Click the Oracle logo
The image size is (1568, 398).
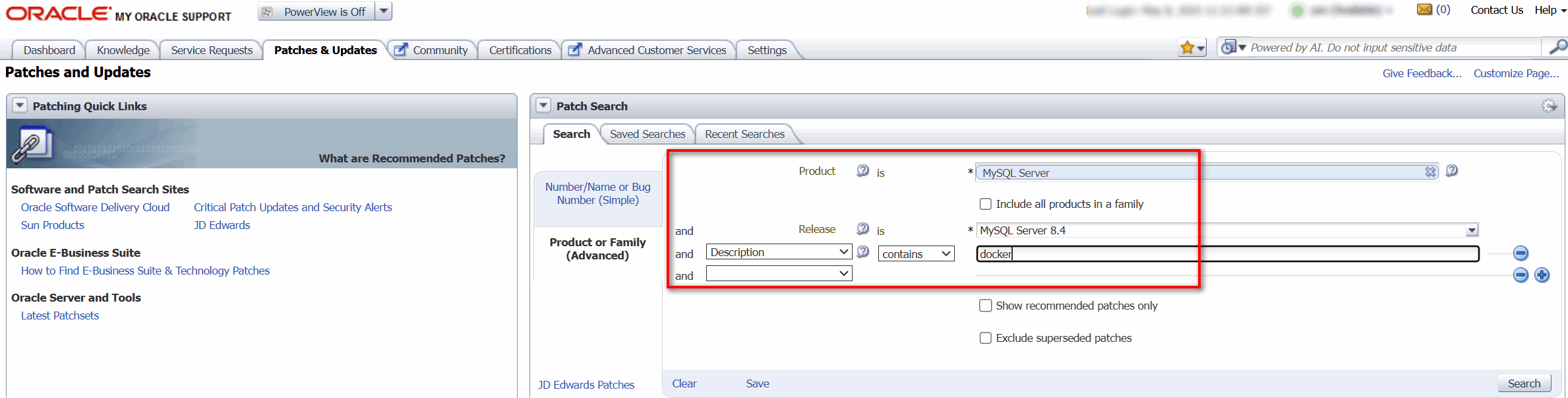(58, 13)
